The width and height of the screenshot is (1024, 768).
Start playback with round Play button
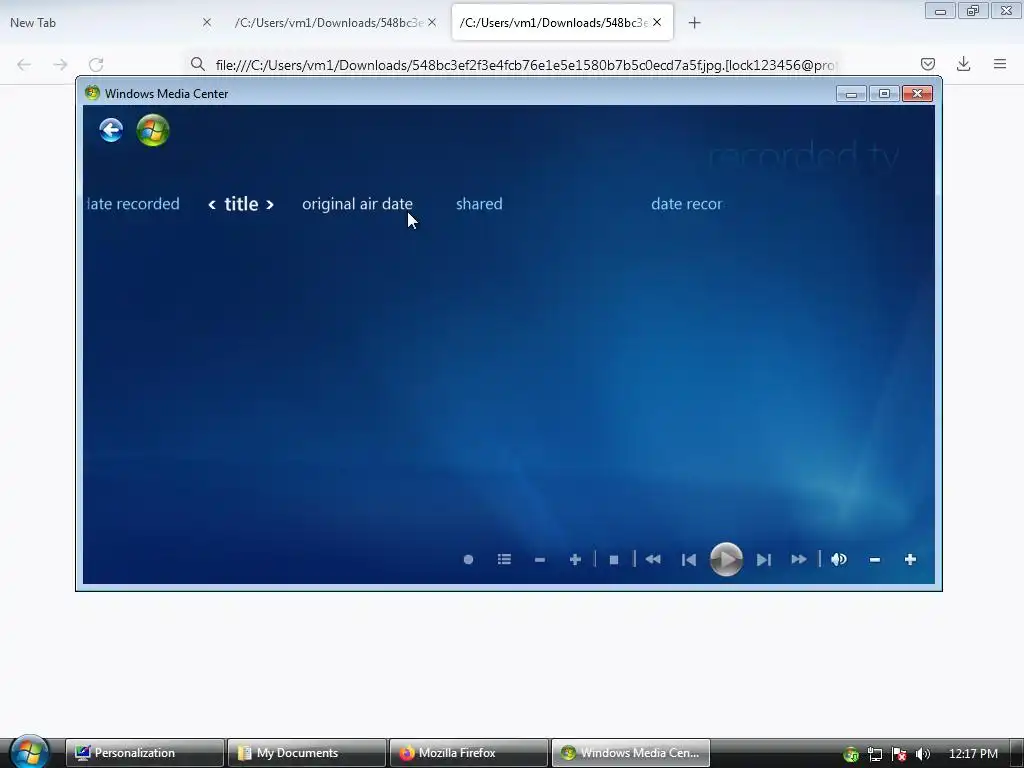(726, 560)
